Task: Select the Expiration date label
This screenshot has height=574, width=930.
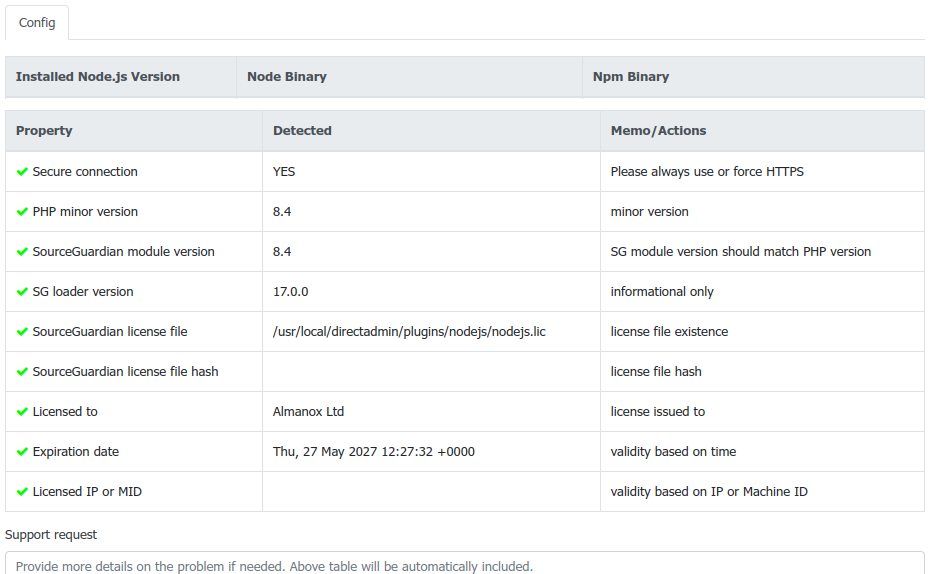Action: pos(75,452)
